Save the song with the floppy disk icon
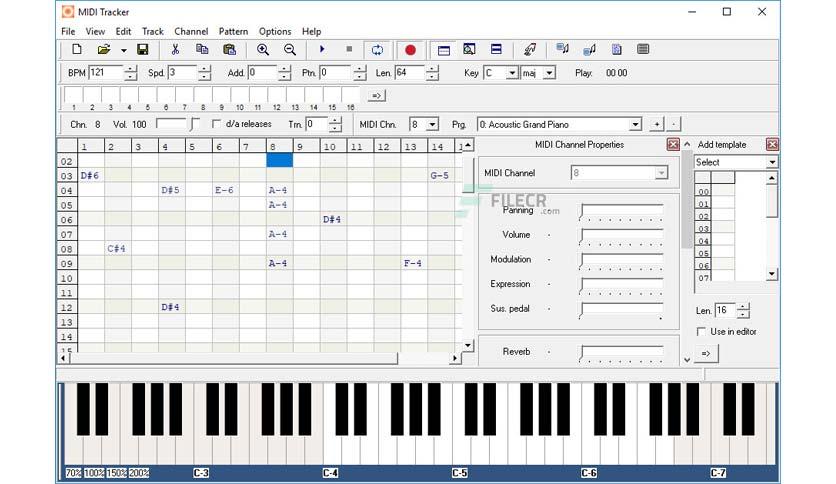Image resolution: width=836 pixels, height=484 pixels. click(142, 50)
